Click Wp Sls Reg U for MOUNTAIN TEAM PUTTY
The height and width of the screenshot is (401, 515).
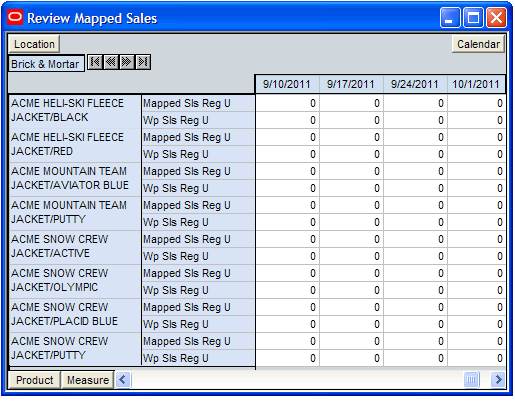click(198, 222)
